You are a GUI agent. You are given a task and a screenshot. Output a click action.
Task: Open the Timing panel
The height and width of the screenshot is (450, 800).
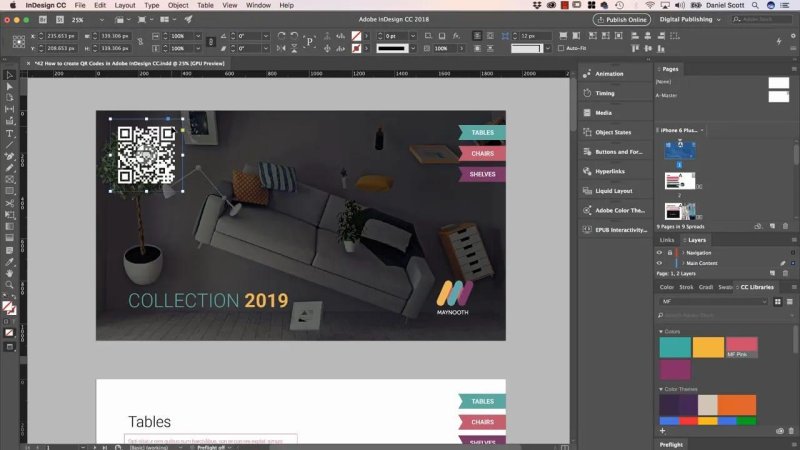coord(605,93)
